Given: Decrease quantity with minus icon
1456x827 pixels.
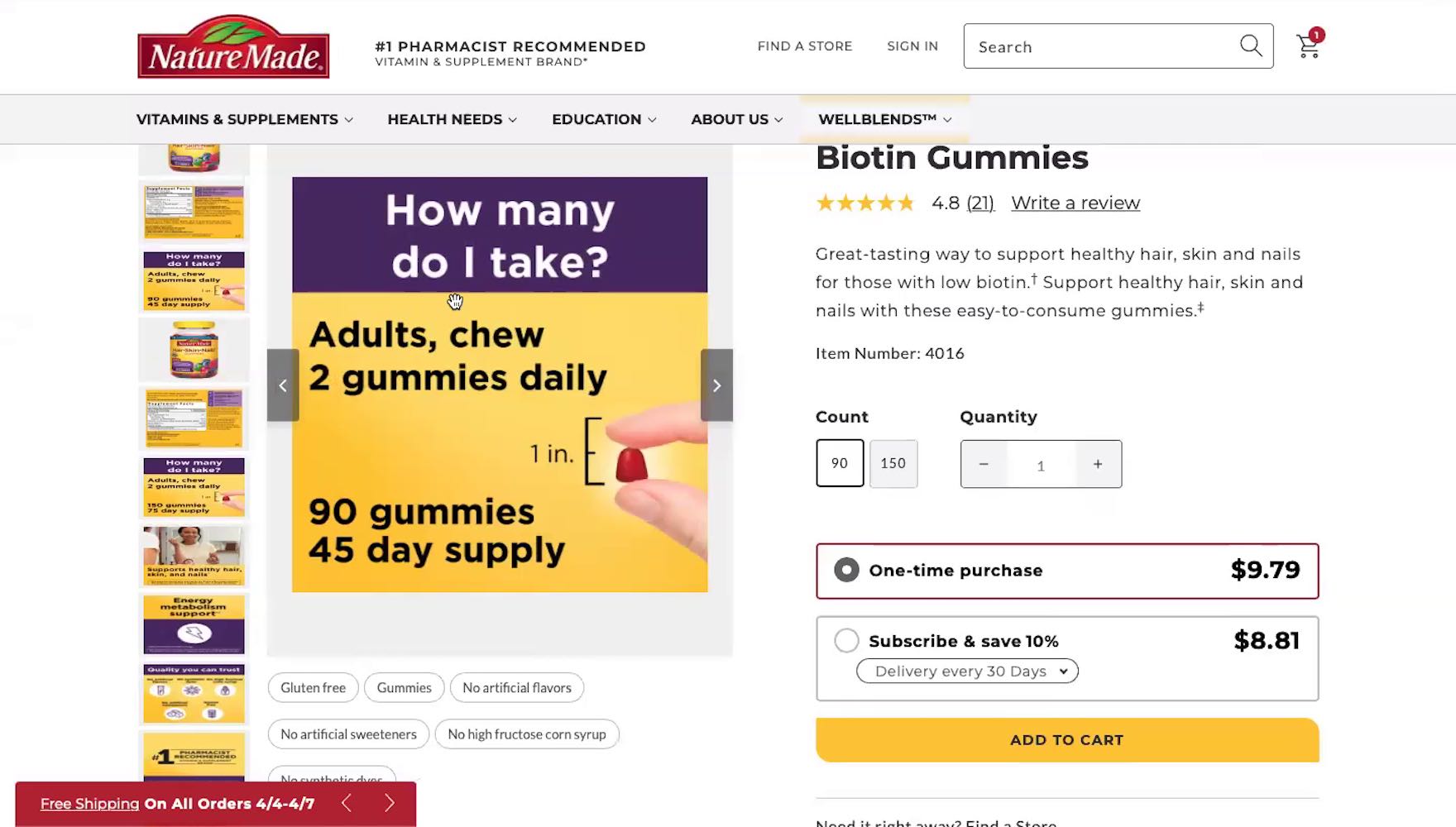Looking at the screenshot, I should (x=984, y=464).
